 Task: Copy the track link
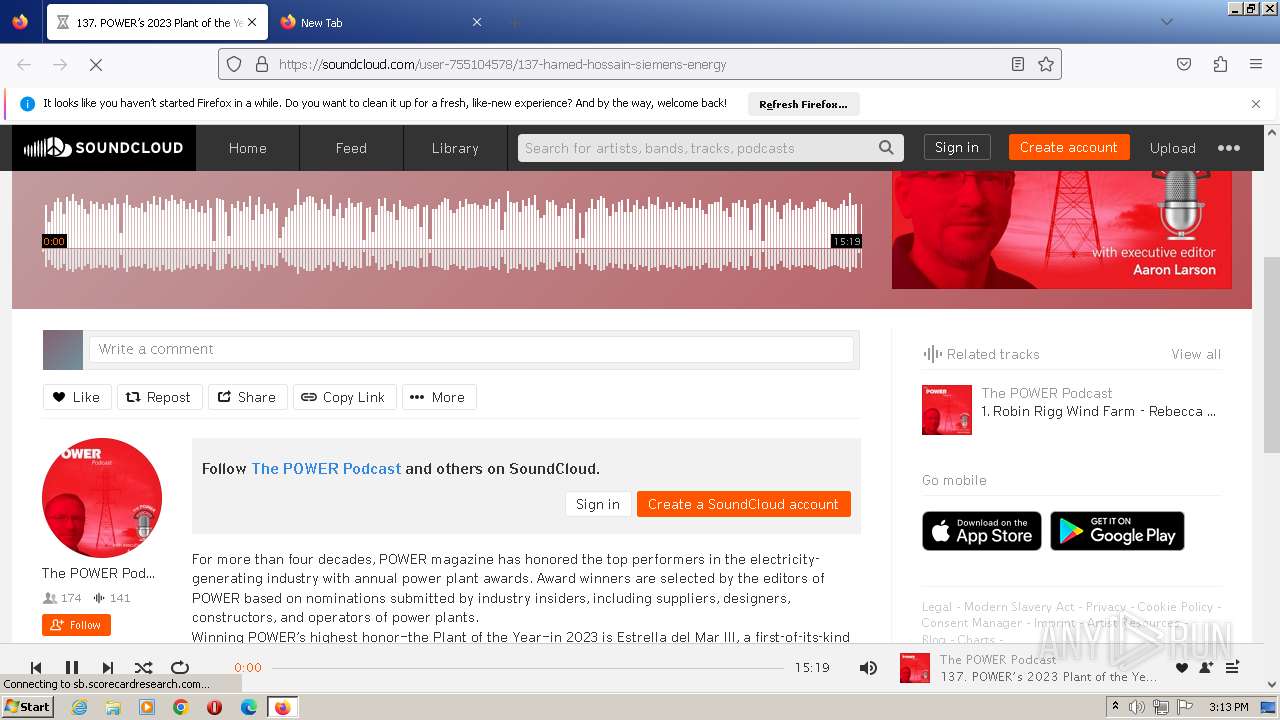pos(344,397)
